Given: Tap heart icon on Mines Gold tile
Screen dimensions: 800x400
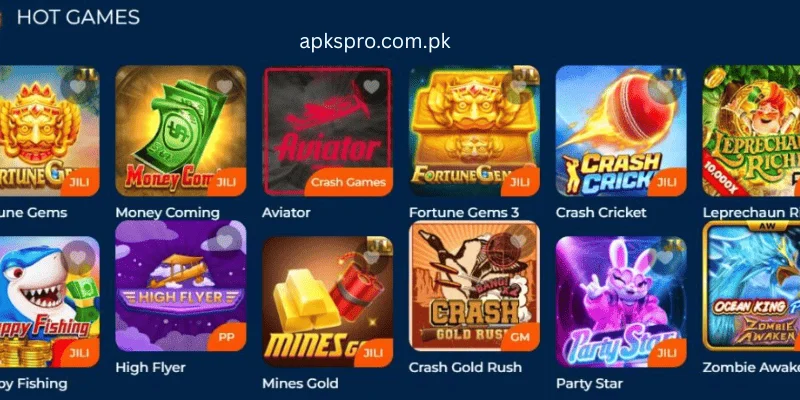Looking at the screenshot, I should 371,257.
